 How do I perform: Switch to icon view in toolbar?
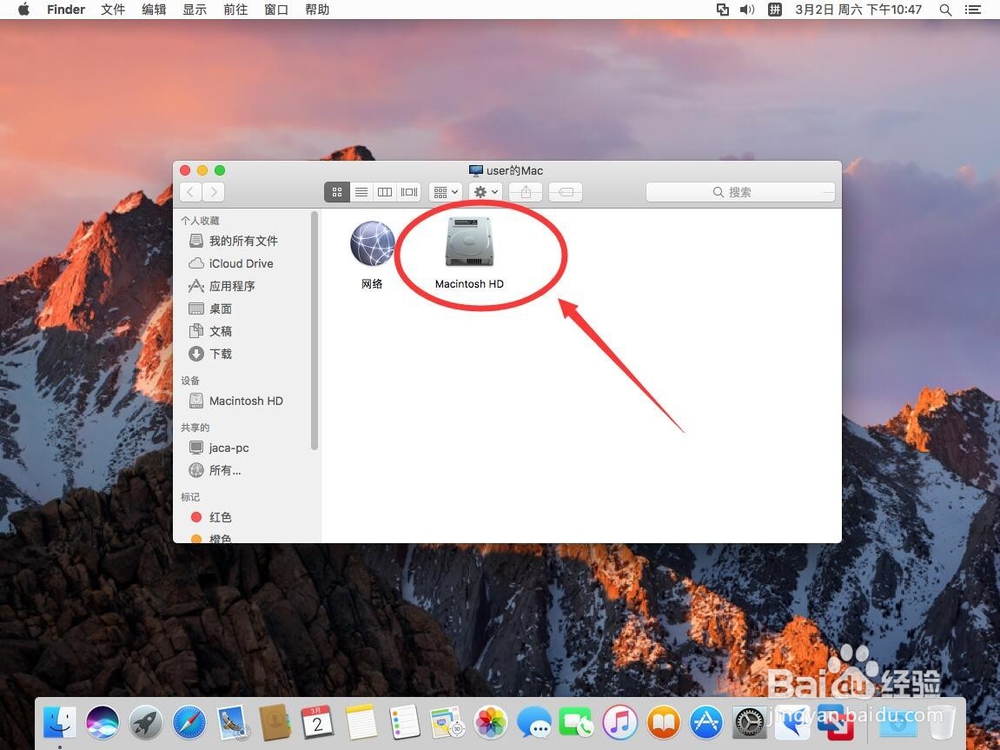[x=337, y=192]
